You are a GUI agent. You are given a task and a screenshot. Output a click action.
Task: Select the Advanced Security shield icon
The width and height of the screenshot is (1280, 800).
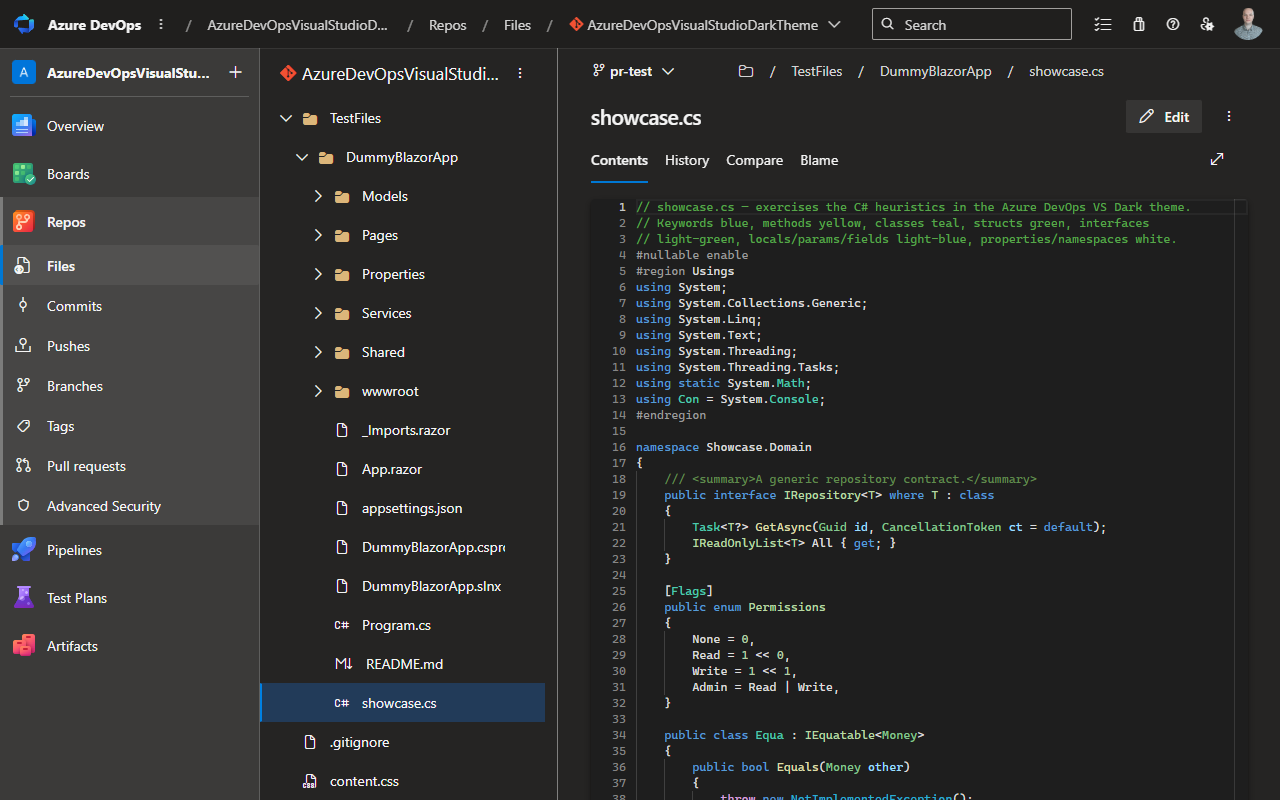click(x=23, y=506)
